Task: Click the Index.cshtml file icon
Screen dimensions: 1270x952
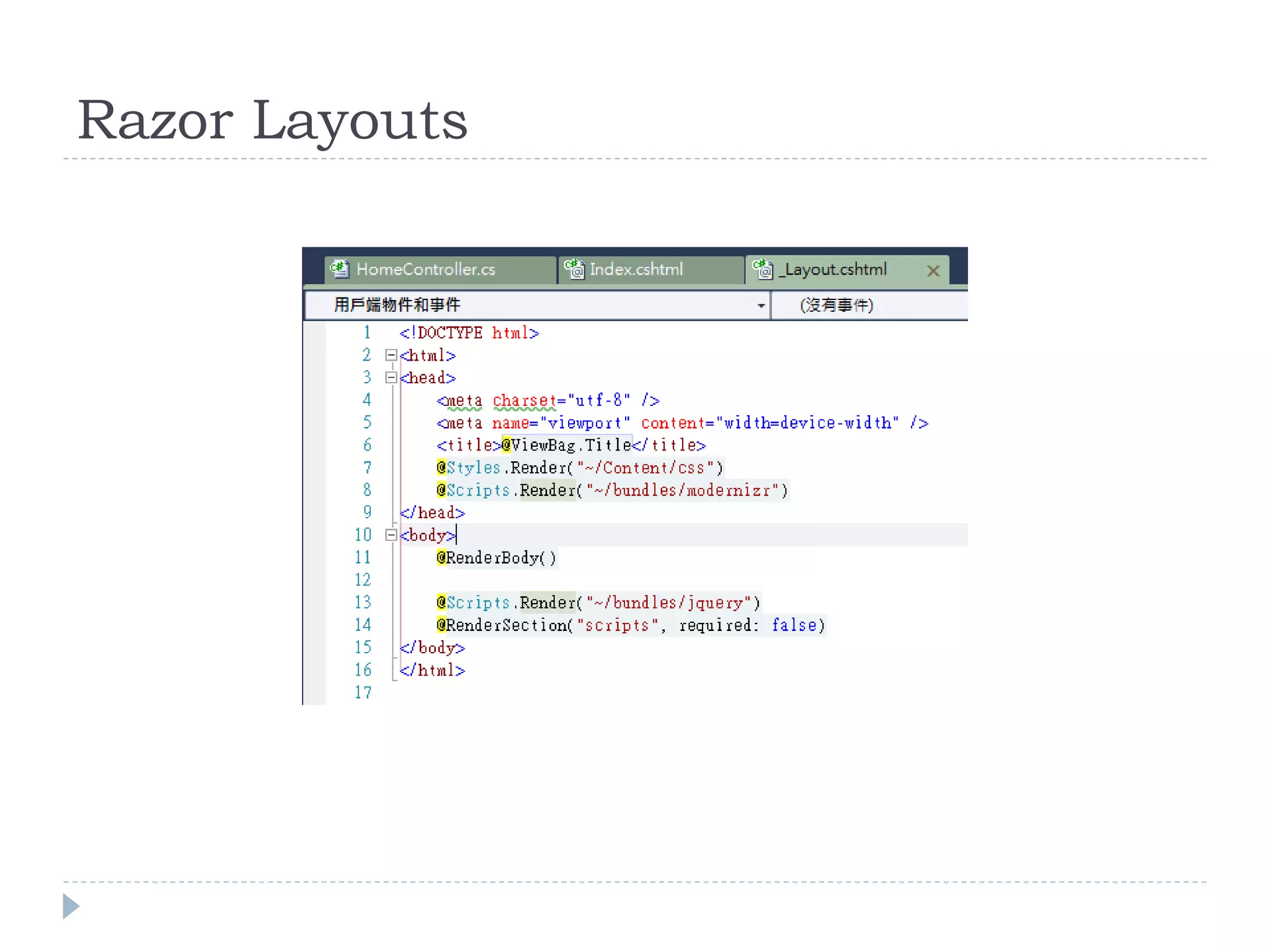Action: [x=574, y=269]
